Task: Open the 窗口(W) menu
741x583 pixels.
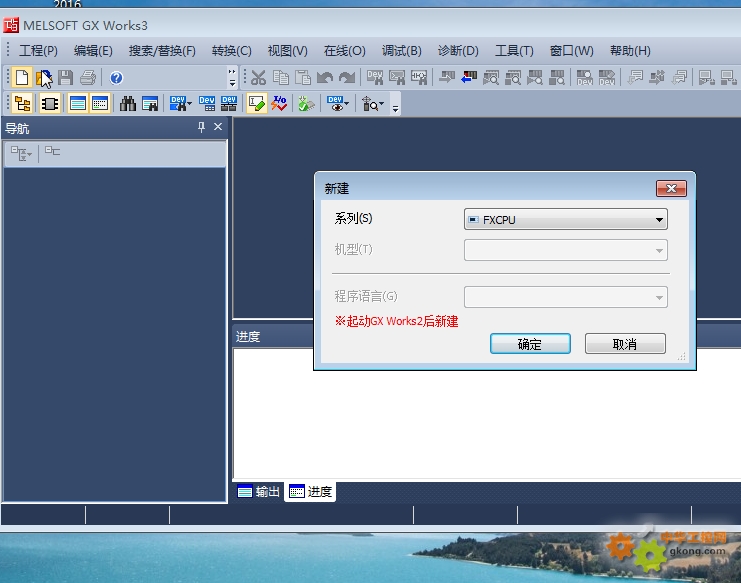Action: [571, 51]
